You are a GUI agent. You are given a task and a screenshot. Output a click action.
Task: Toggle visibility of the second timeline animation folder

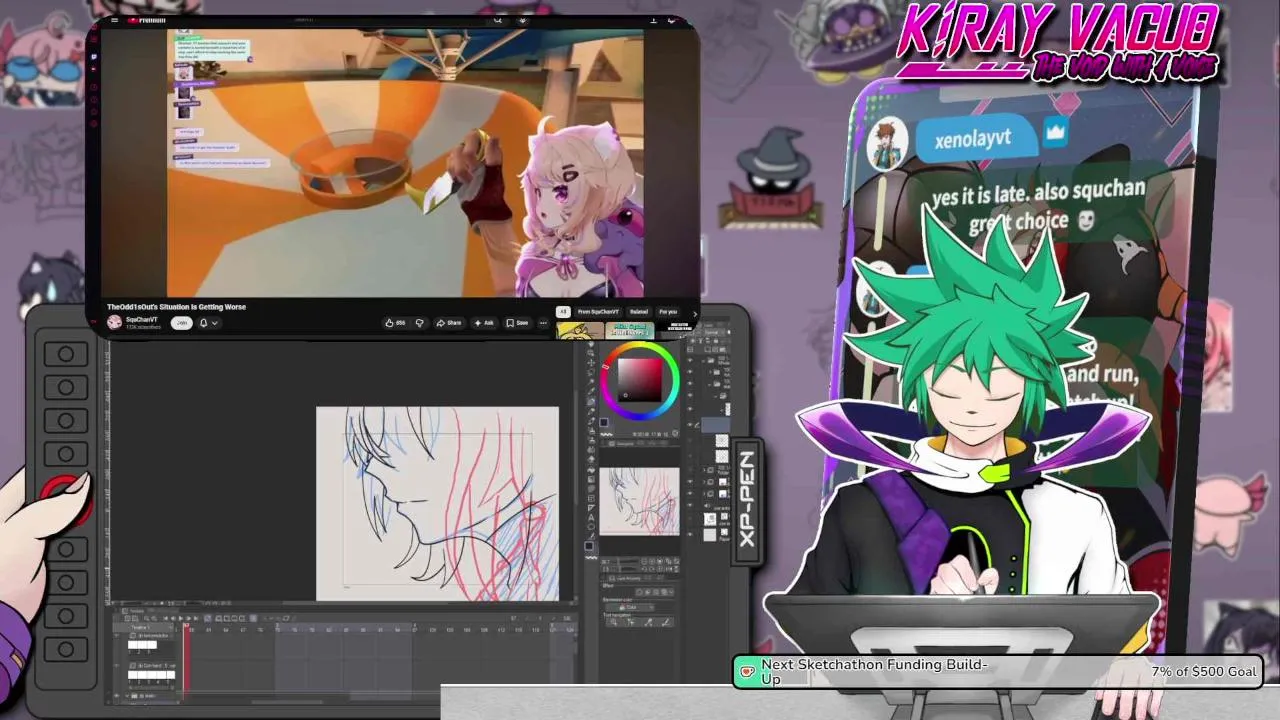point(116,666)
